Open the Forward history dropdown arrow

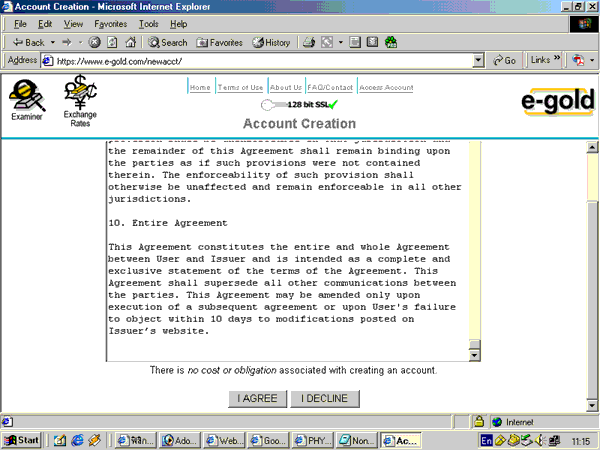point(80,42)
